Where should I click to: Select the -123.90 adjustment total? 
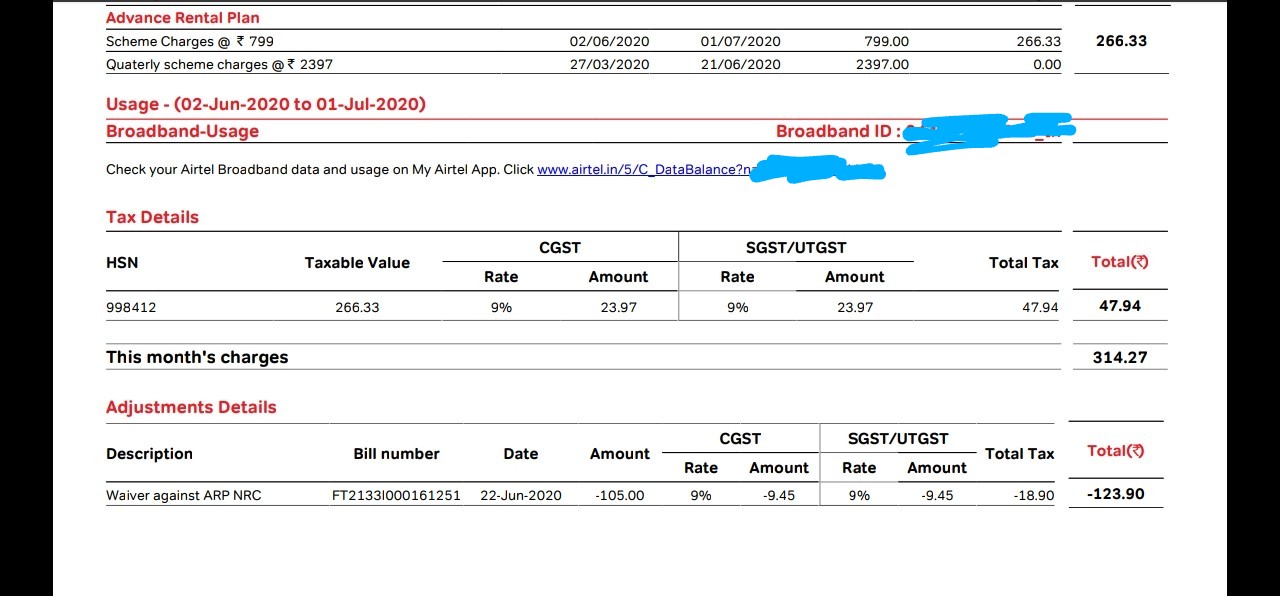[x=1115, y=494]
